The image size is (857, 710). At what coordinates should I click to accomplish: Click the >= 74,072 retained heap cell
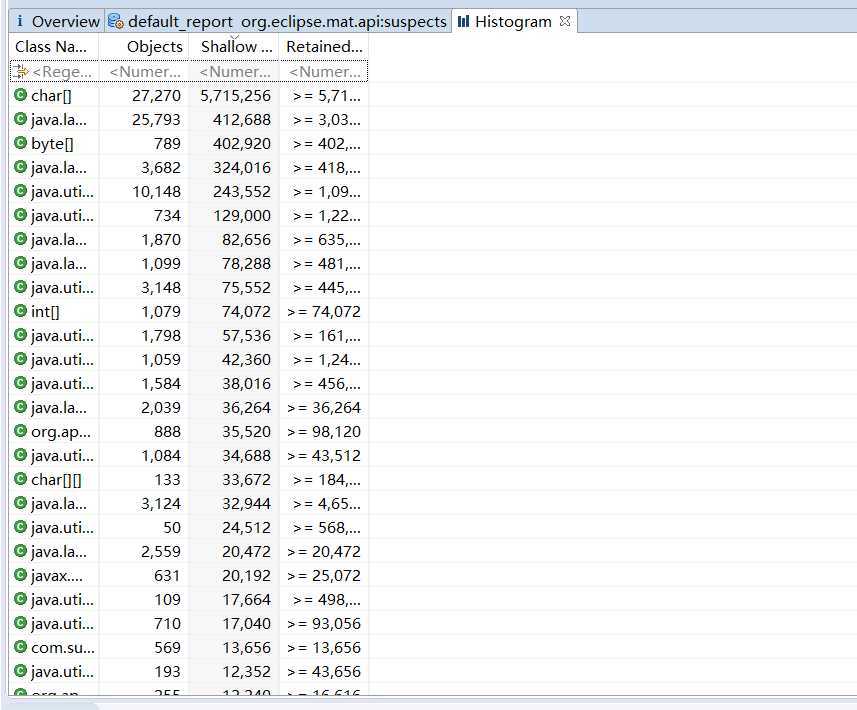(324, 312)
